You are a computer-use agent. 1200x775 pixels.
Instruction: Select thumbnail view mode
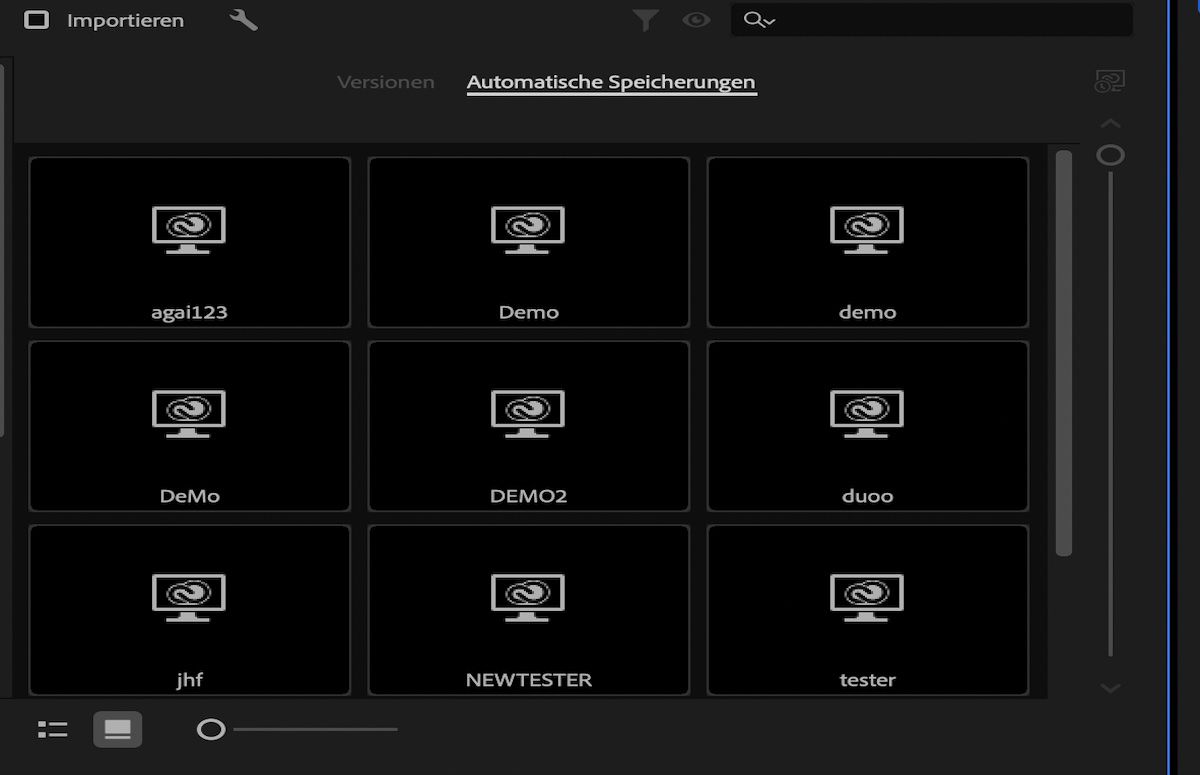117,729
